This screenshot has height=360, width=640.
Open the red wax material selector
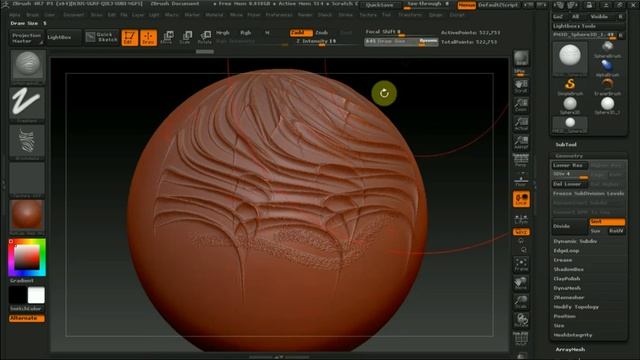(27, 217)
